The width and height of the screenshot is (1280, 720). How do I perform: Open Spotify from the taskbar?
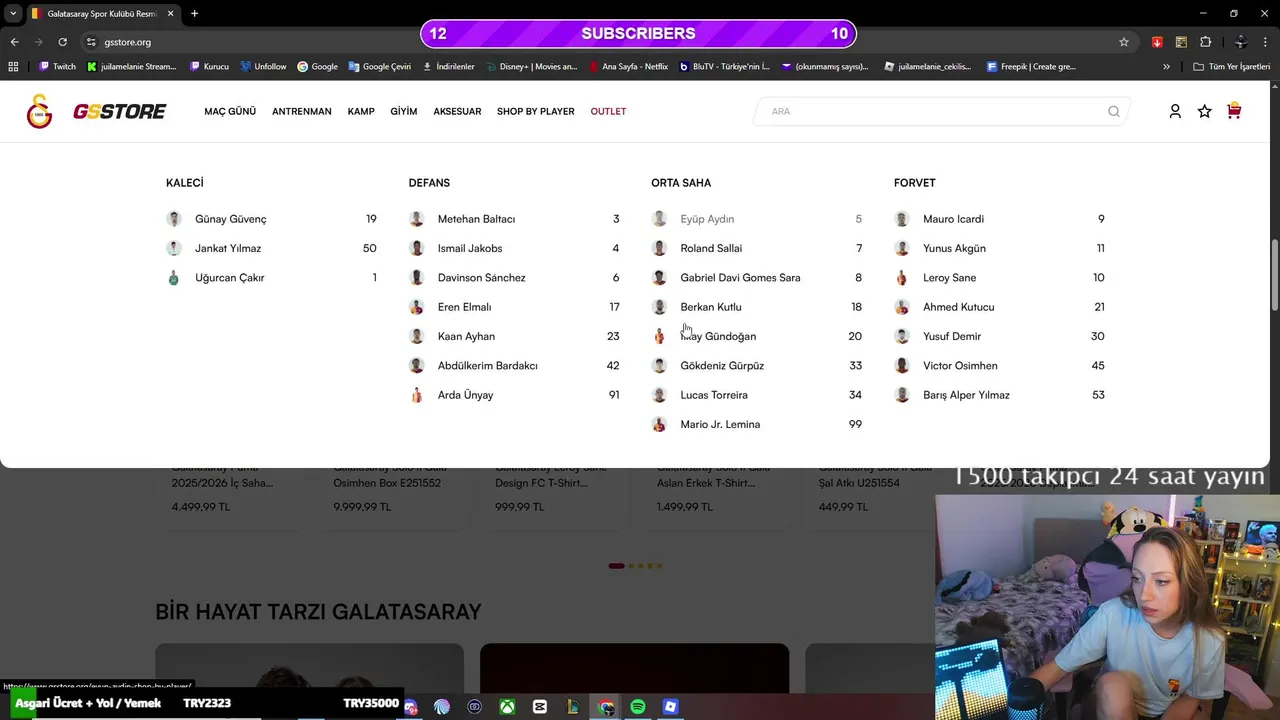(x=638, y=707)
